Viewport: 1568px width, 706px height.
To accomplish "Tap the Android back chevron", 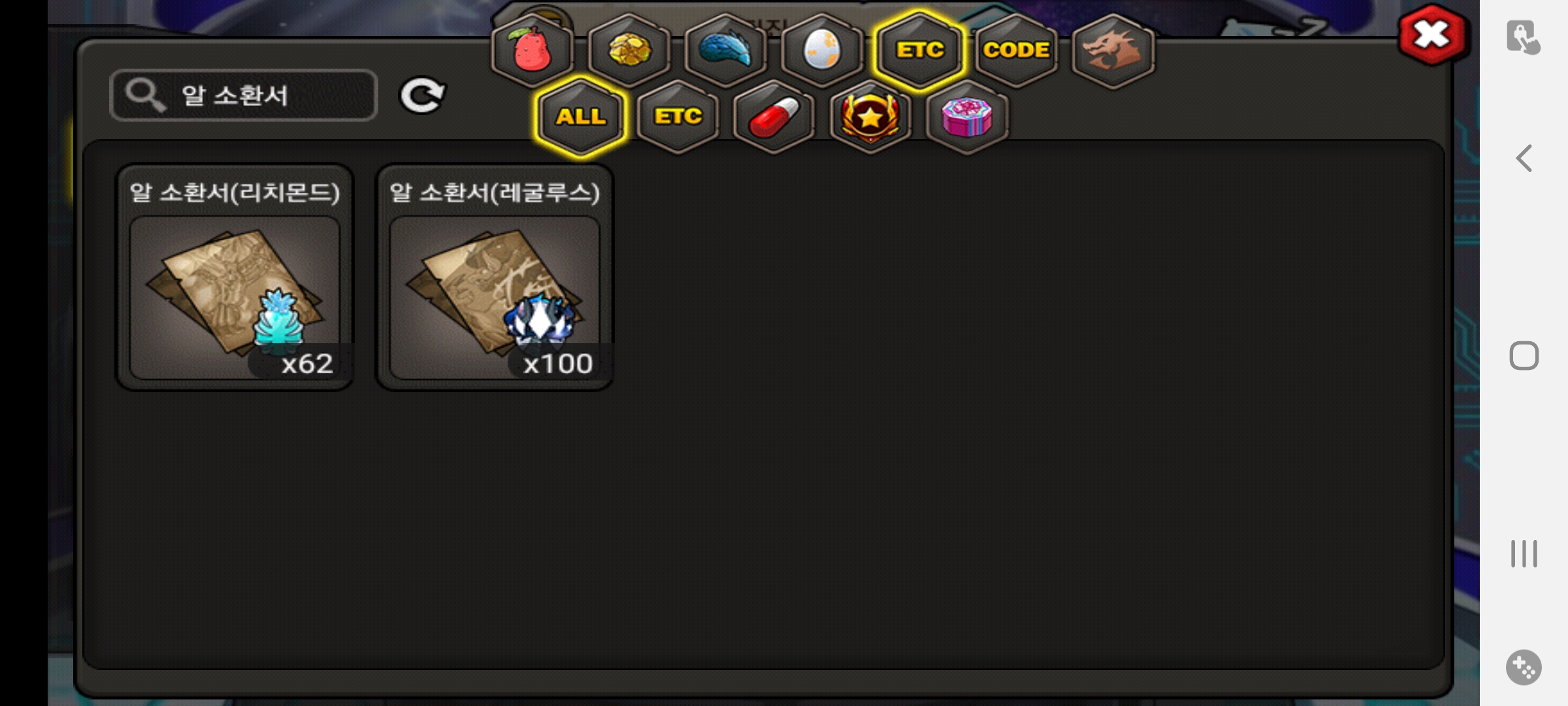I will tap(1524, 158).
